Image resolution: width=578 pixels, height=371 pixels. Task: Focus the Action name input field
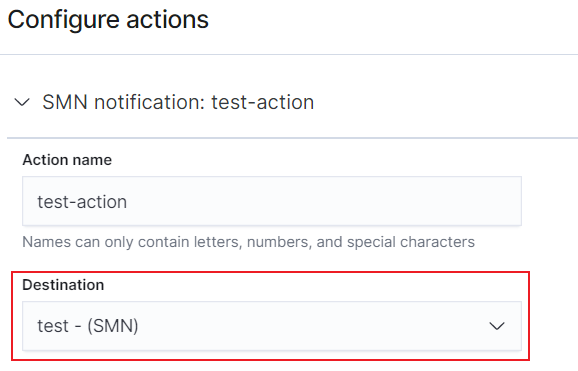pyautogui.click(x=272, y=201)
